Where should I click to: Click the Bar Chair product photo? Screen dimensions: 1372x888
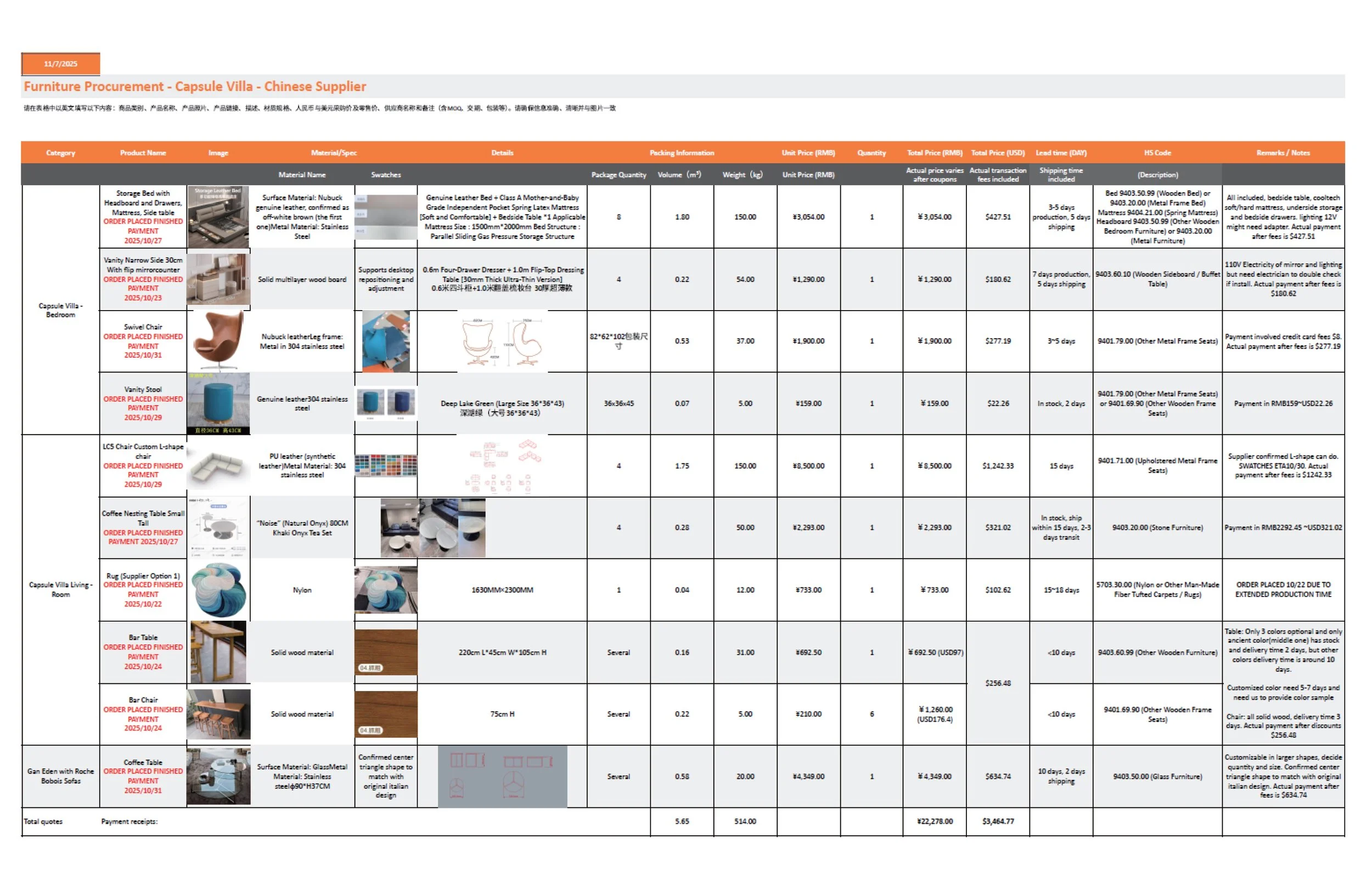[218, 714]
